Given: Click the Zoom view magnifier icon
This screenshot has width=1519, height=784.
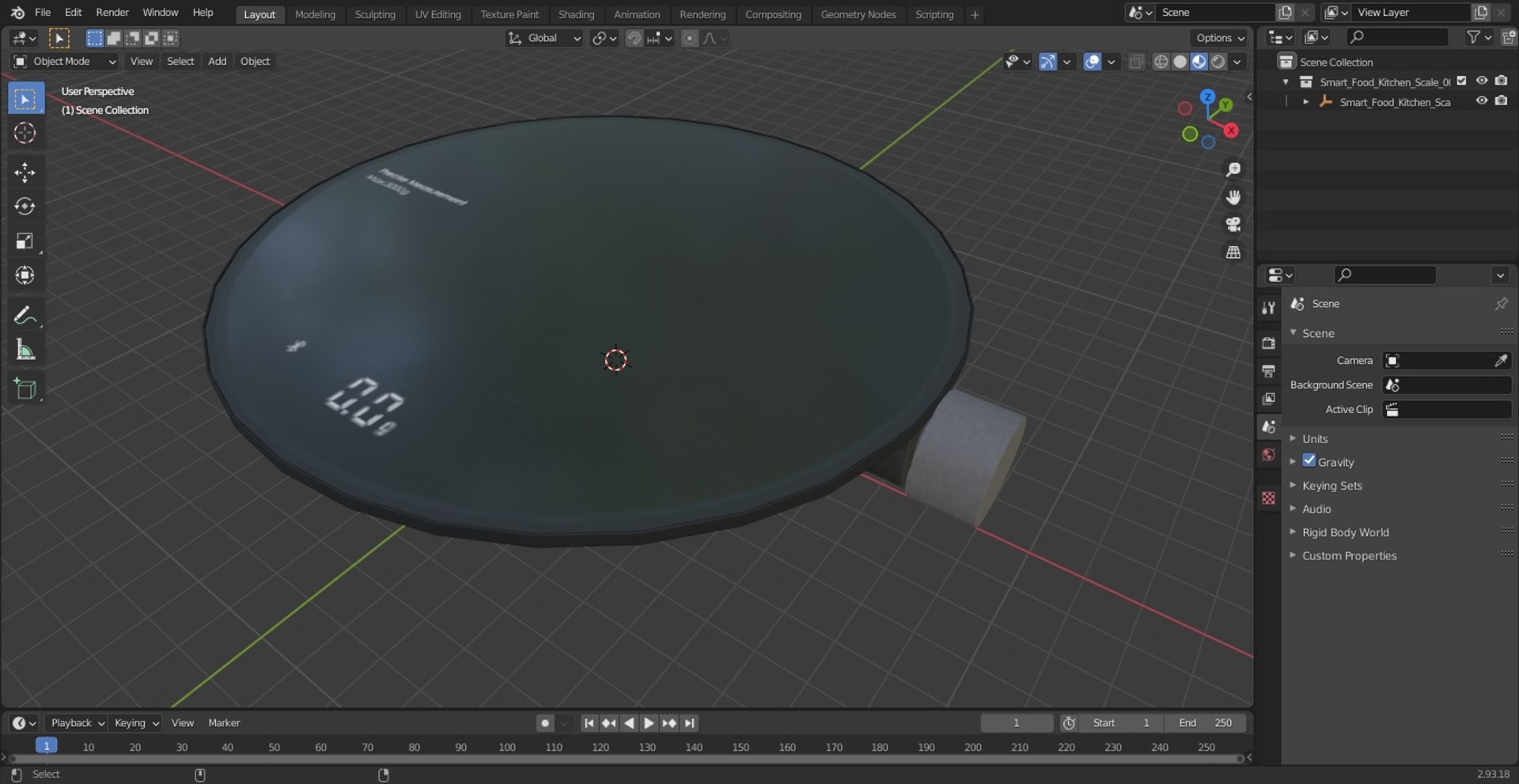Looking at the screenshot, I should pos(1233,169).
